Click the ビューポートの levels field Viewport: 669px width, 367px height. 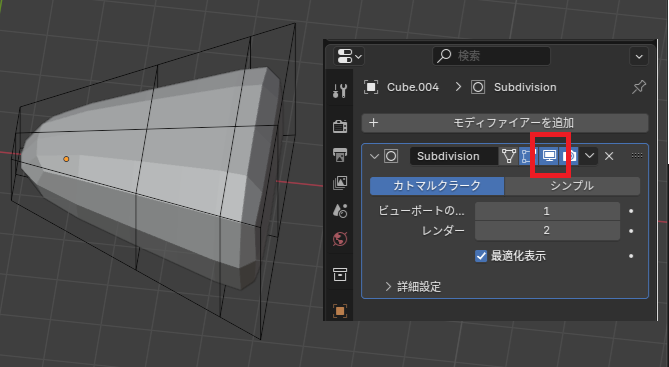(x=547, y=211)
